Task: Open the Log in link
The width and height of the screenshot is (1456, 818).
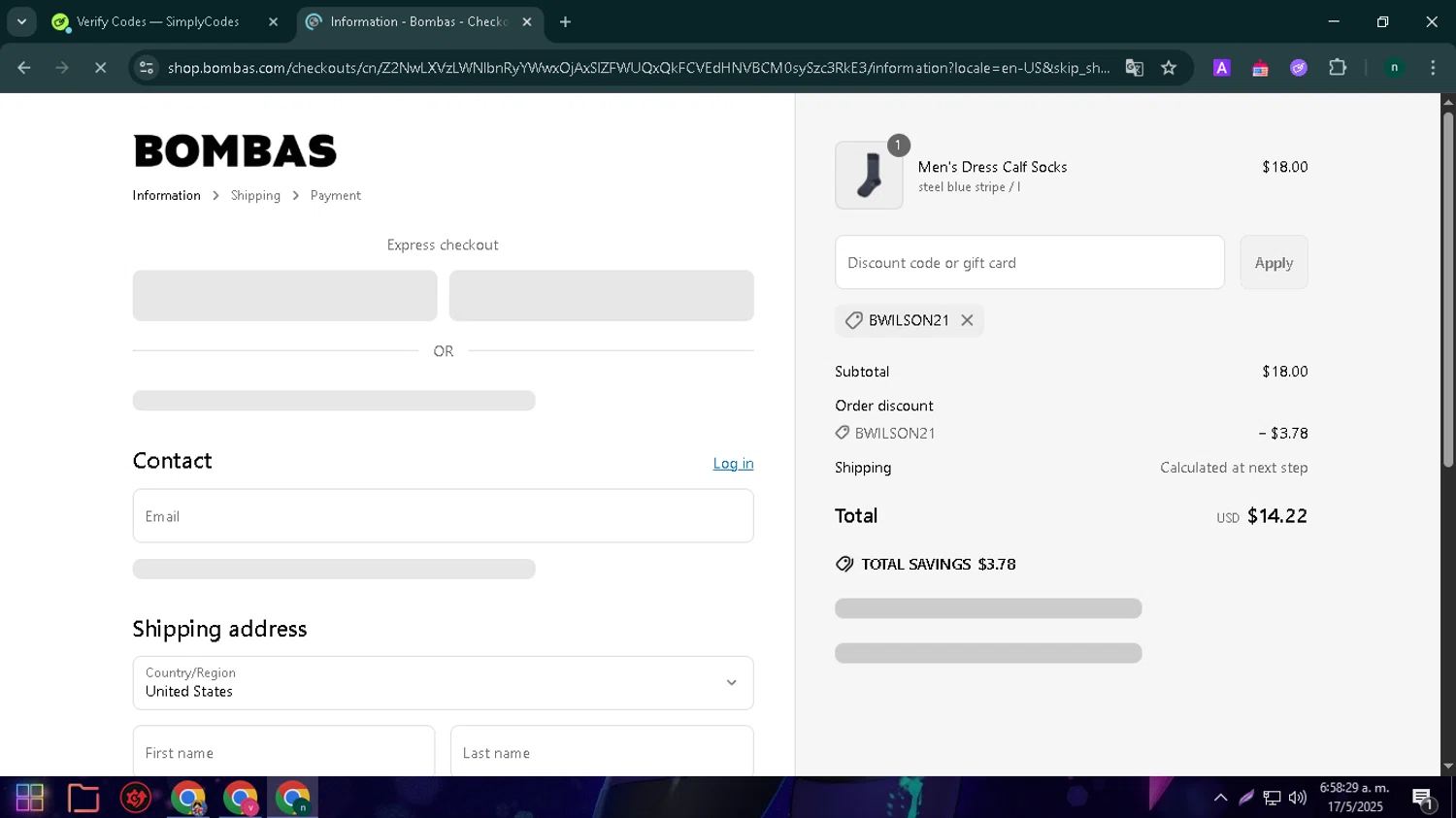Action: pyautogui.click(x=733, y=464)
